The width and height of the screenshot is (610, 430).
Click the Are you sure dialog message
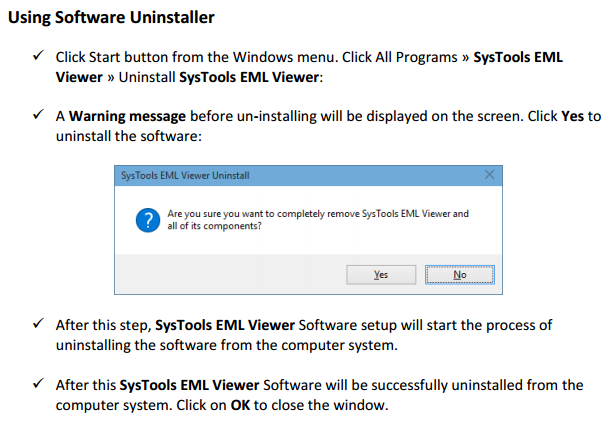click(x=318, y=219)
